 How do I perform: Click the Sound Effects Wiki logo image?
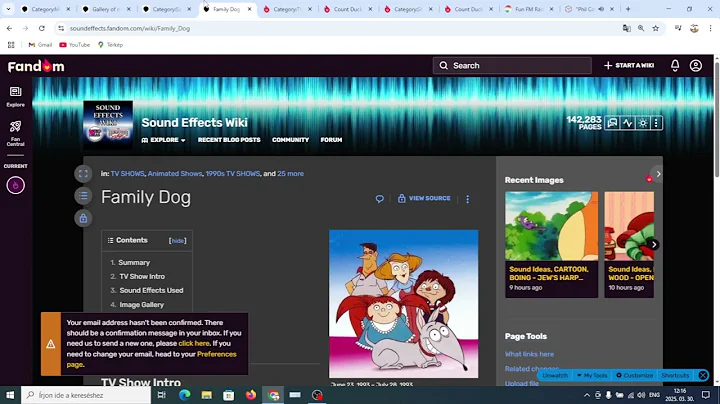108,123
